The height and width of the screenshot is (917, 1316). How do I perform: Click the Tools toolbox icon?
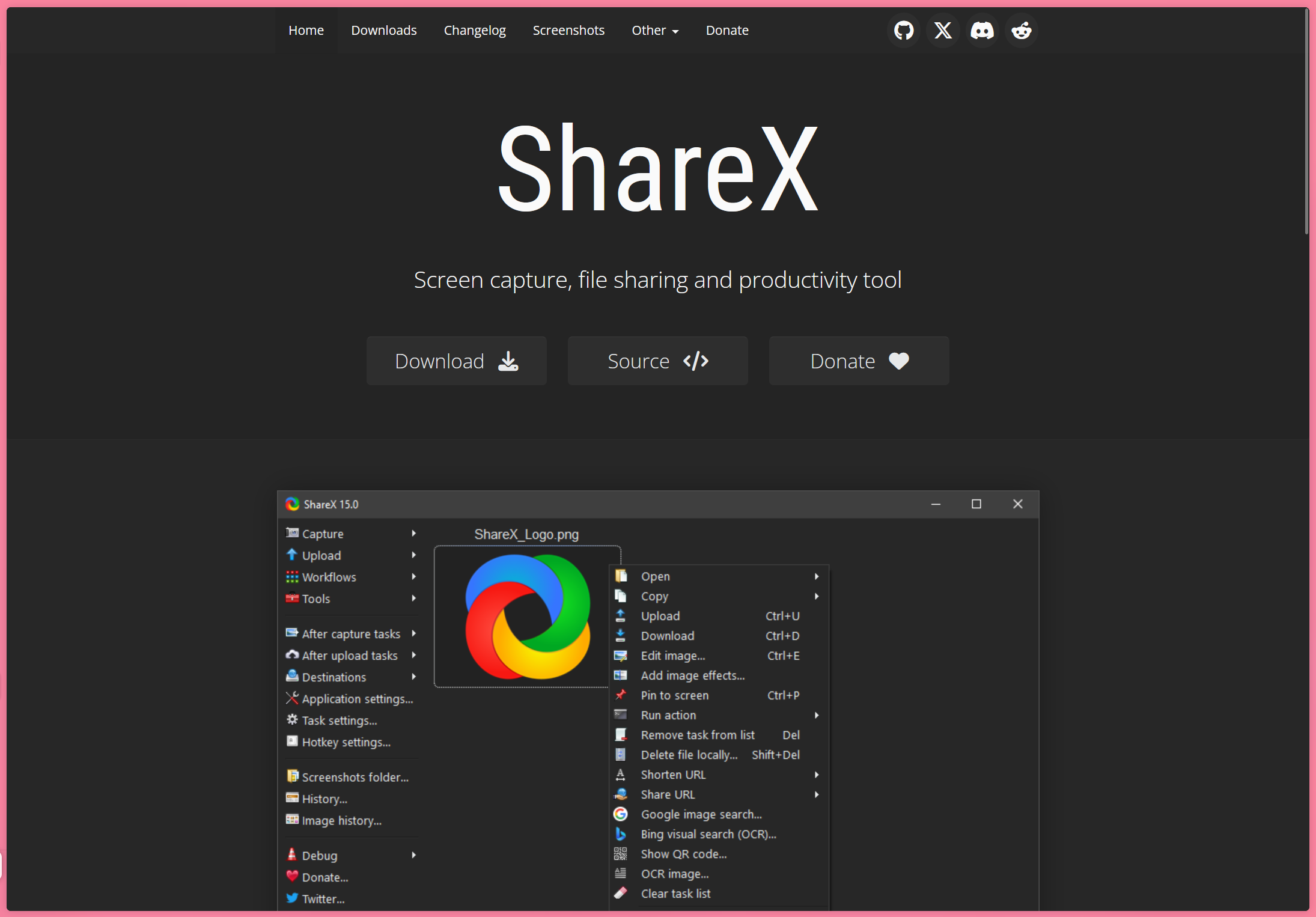click(292, 599)
